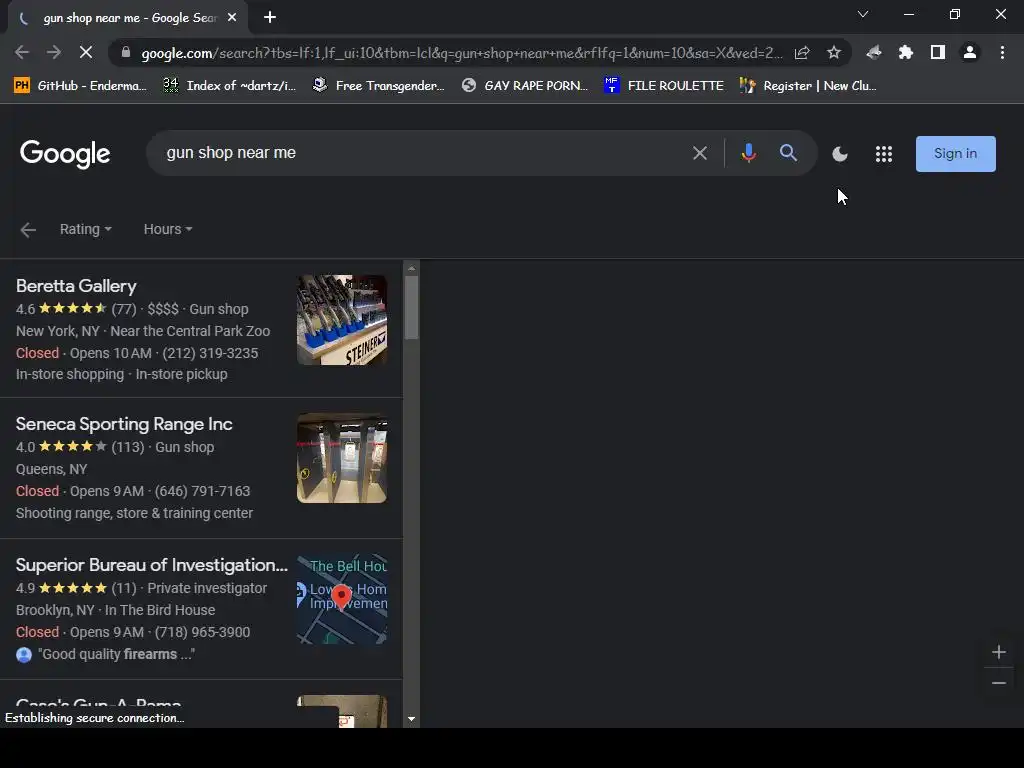Go back using results arrow beside Rating
Image resolution: width=1024 pixels, height=768 pixels.
(x=28, y=230)
